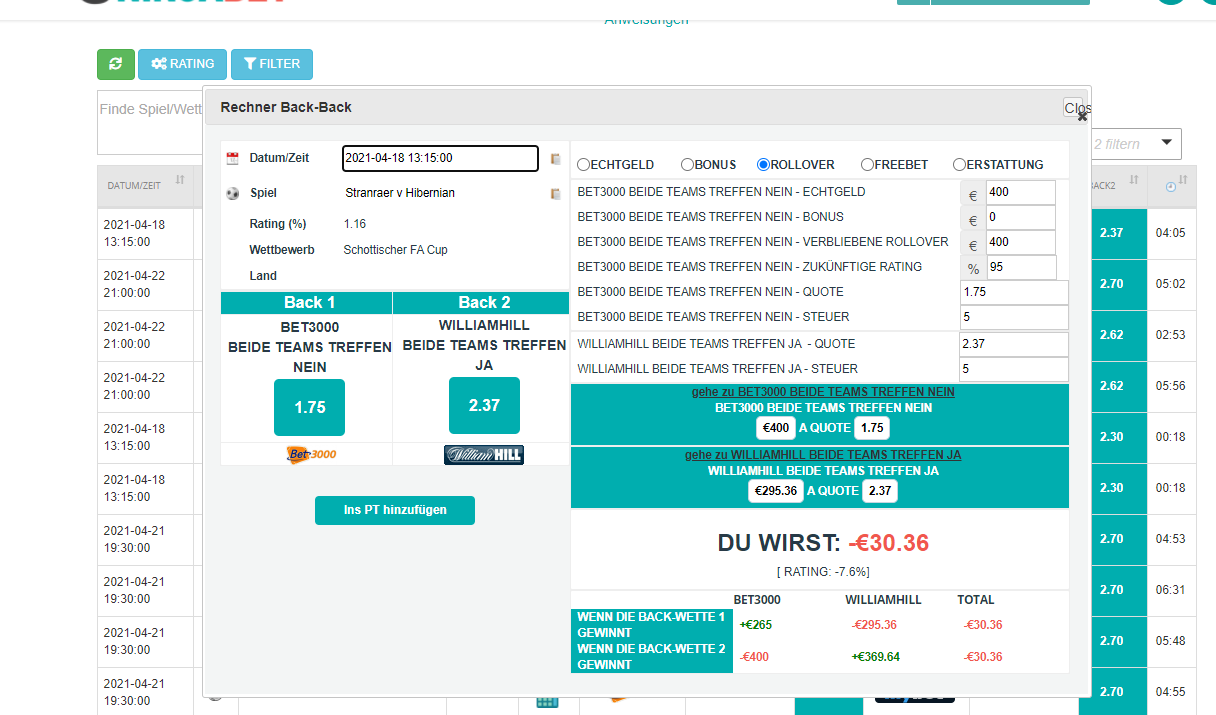Click background table time cell 05:48

(1170, 641)
